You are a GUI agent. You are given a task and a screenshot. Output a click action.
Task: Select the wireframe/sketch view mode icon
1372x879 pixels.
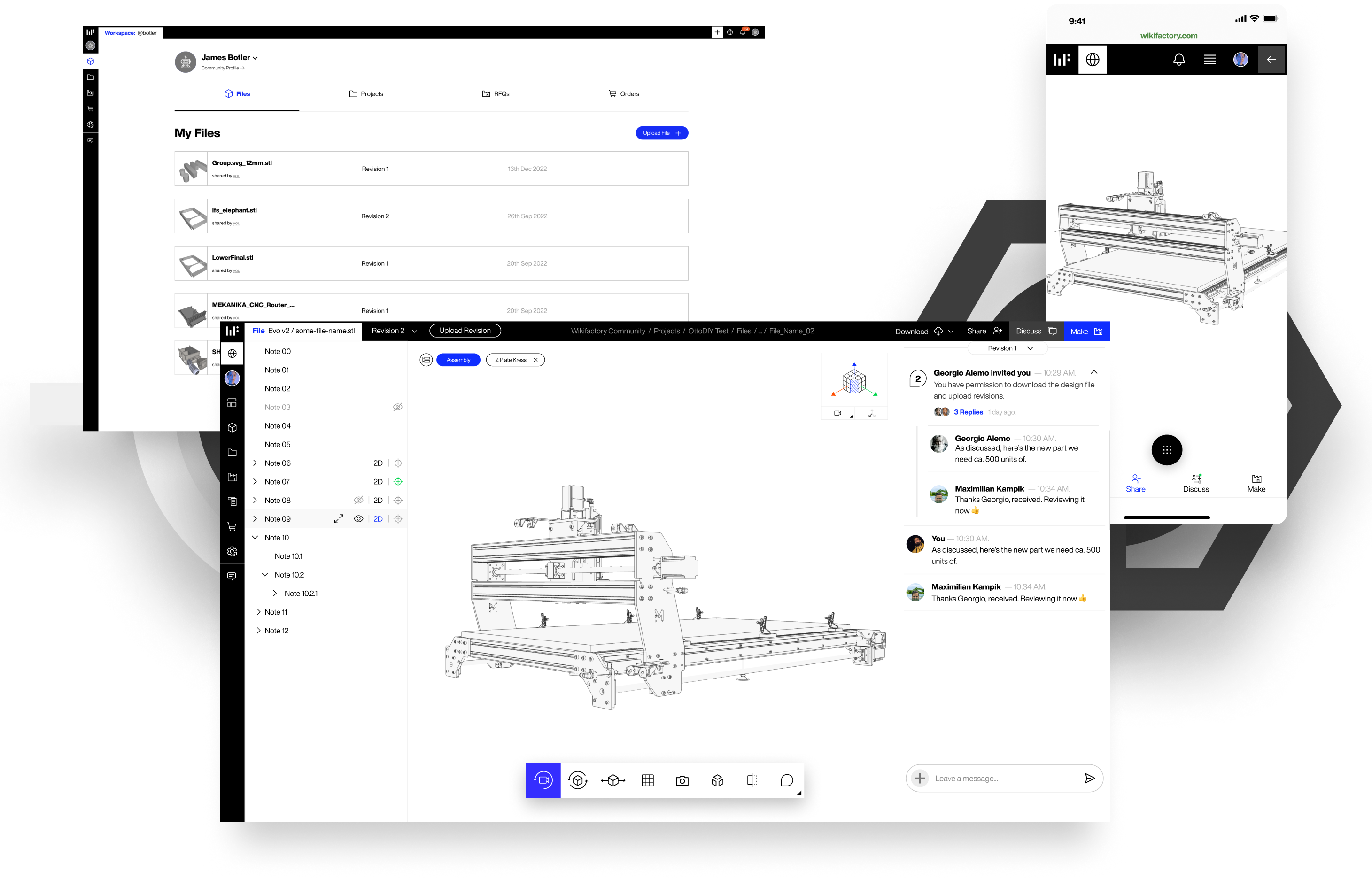(717, 780)
